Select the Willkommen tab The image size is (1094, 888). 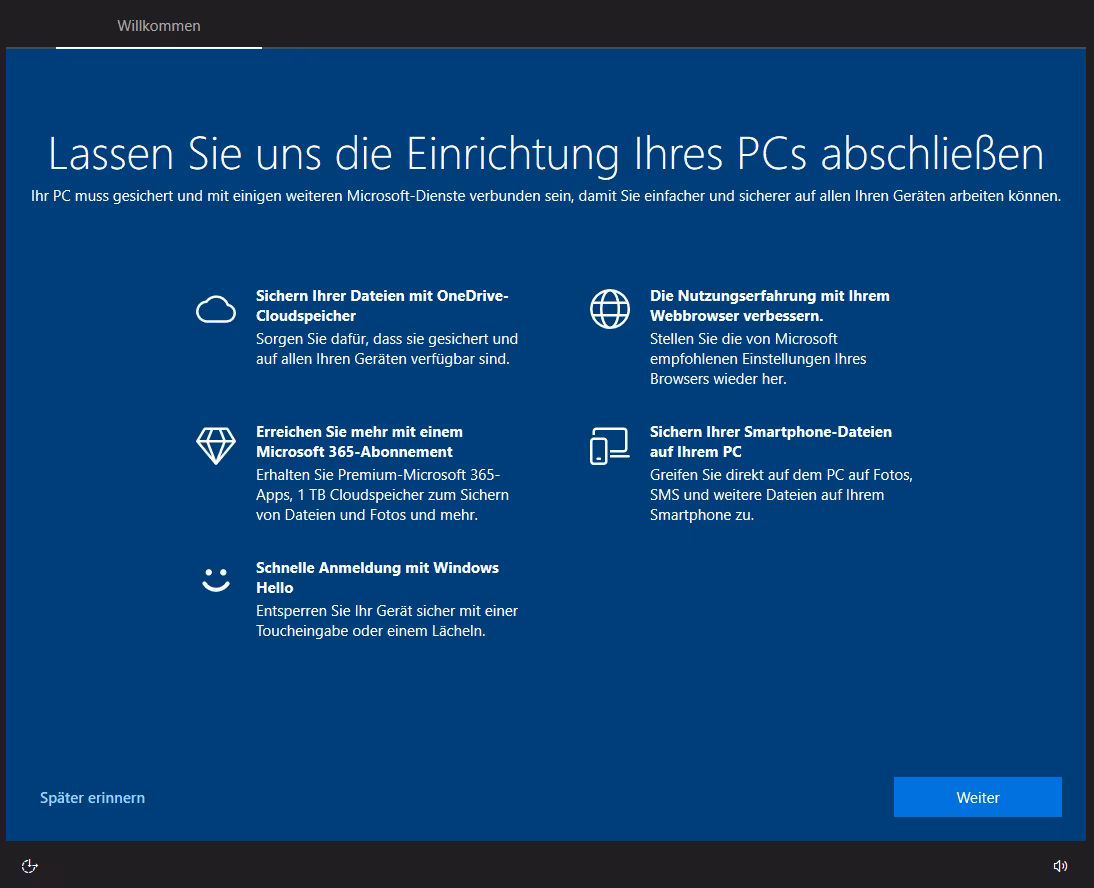pos(158,26)
